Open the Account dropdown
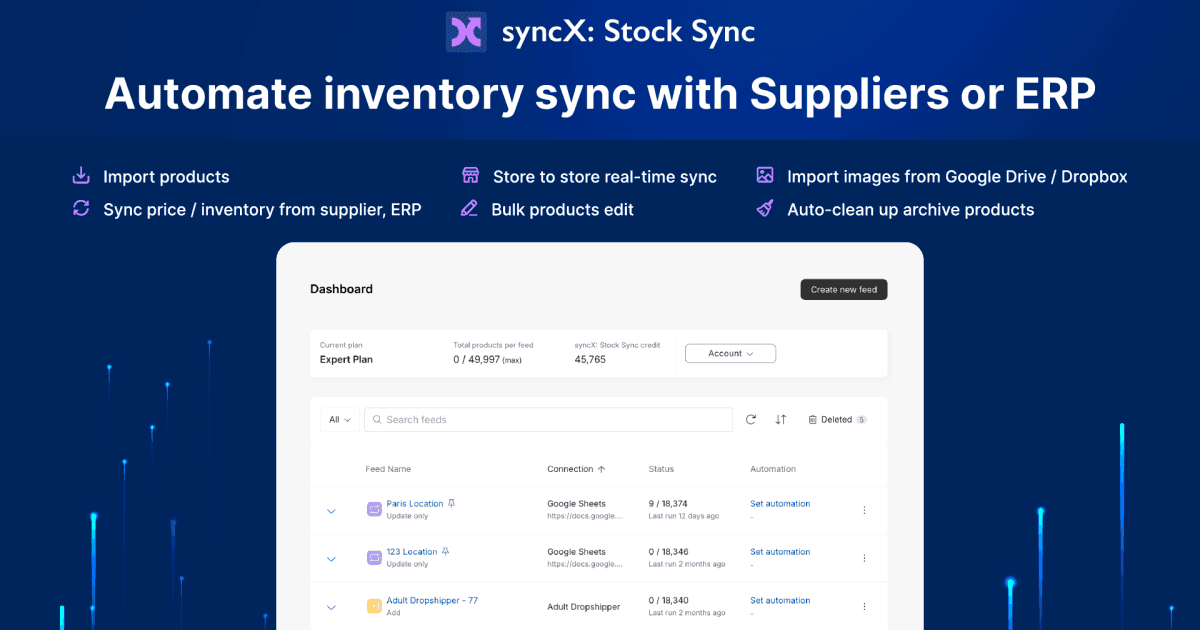 [730, 353]
